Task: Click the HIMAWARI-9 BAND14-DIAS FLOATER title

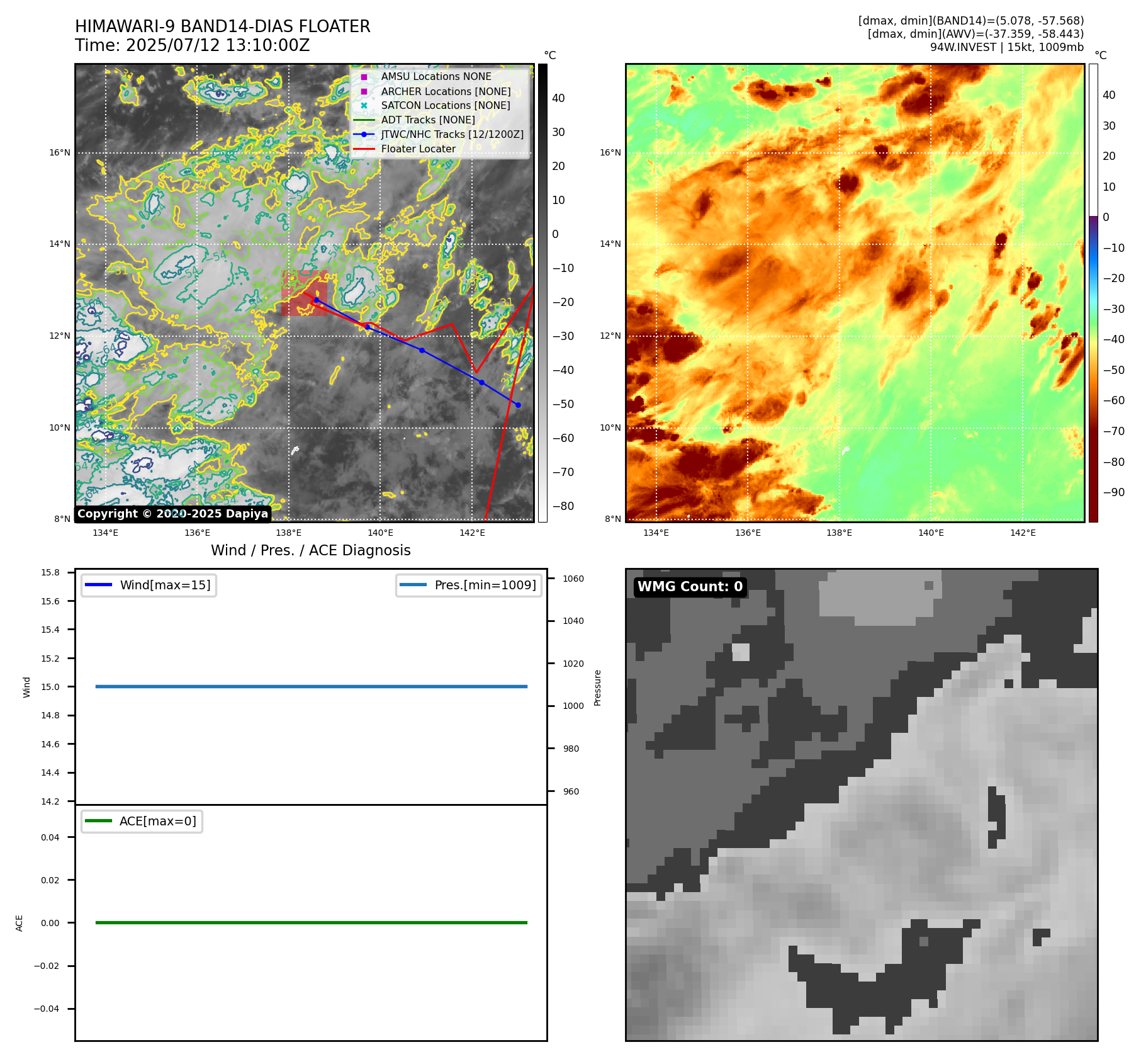Action: pyautogui.click(x=223, y=26)
